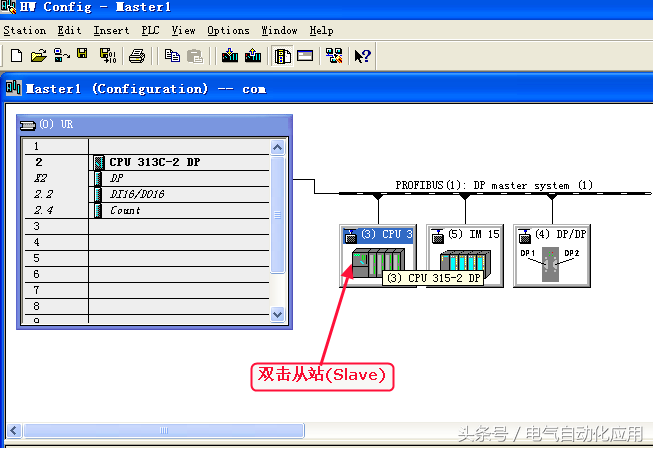Click the Download to Module icon
Viewport: 654px width, 449px height.
coord(228,56)
